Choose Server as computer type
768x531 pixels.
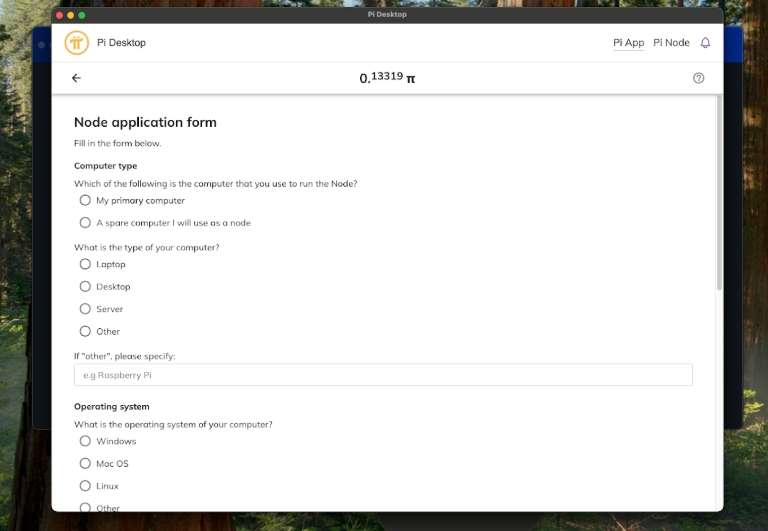click(x=85, y=309)
